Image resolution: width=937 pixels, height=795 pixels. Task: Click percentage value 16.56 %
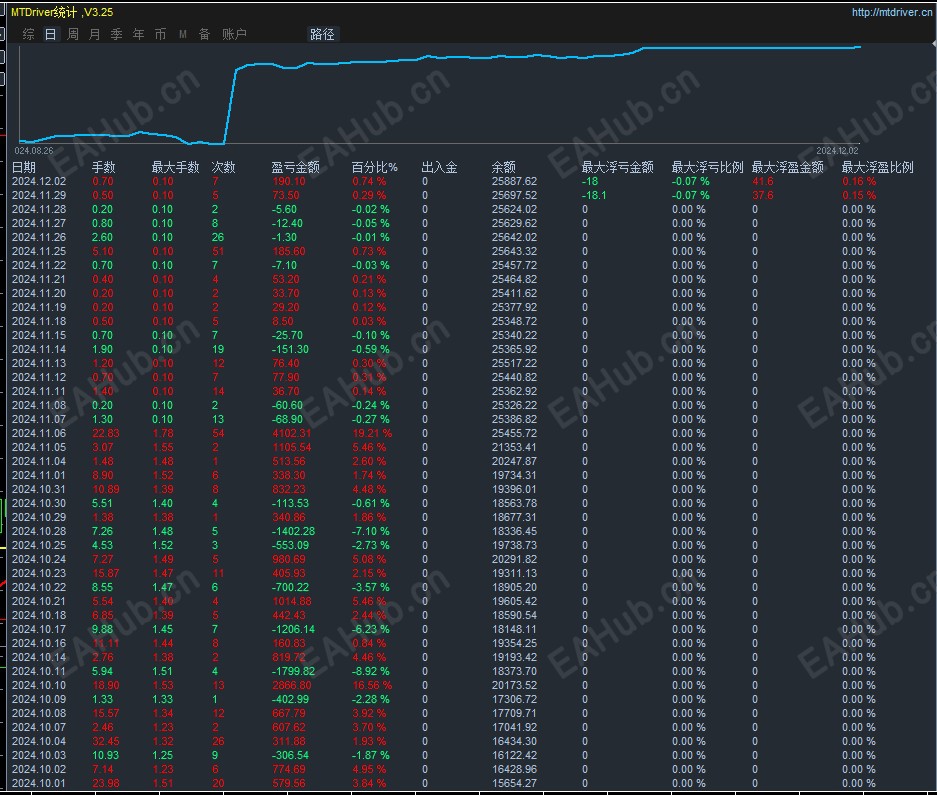pos(372,685)
